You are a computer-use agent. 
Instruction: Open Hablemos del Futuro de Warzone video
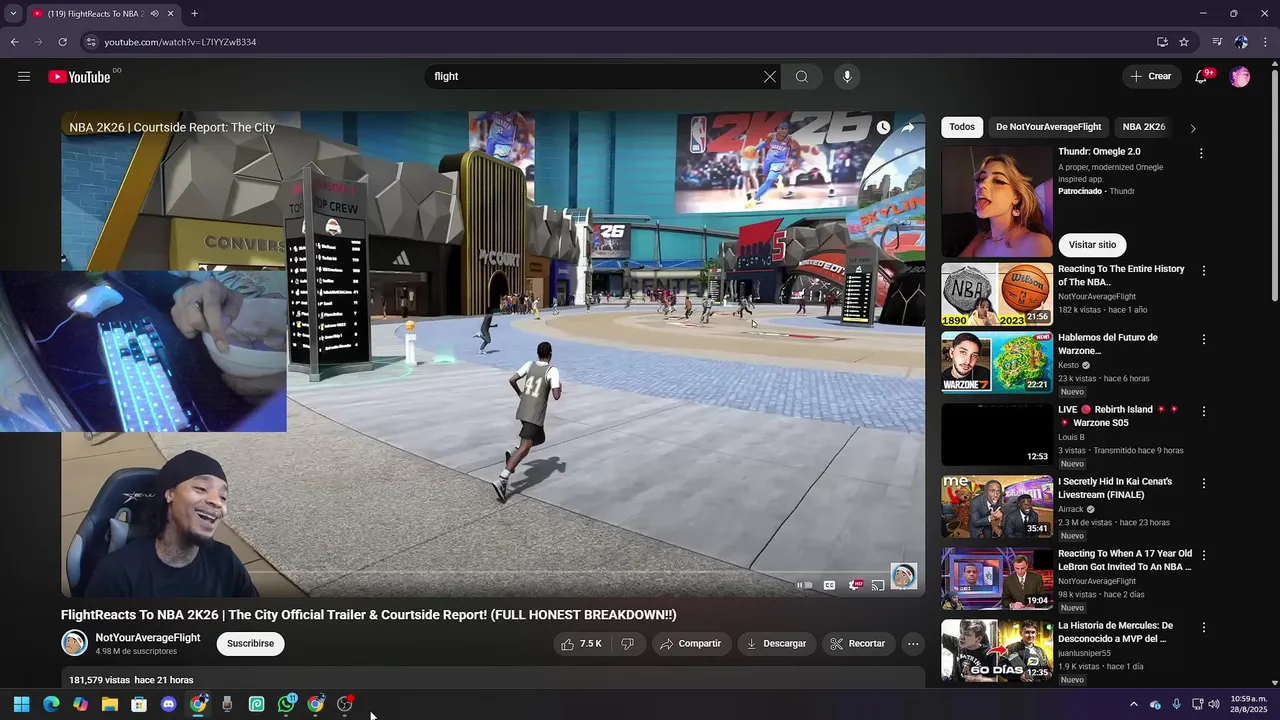coord(997,363)
